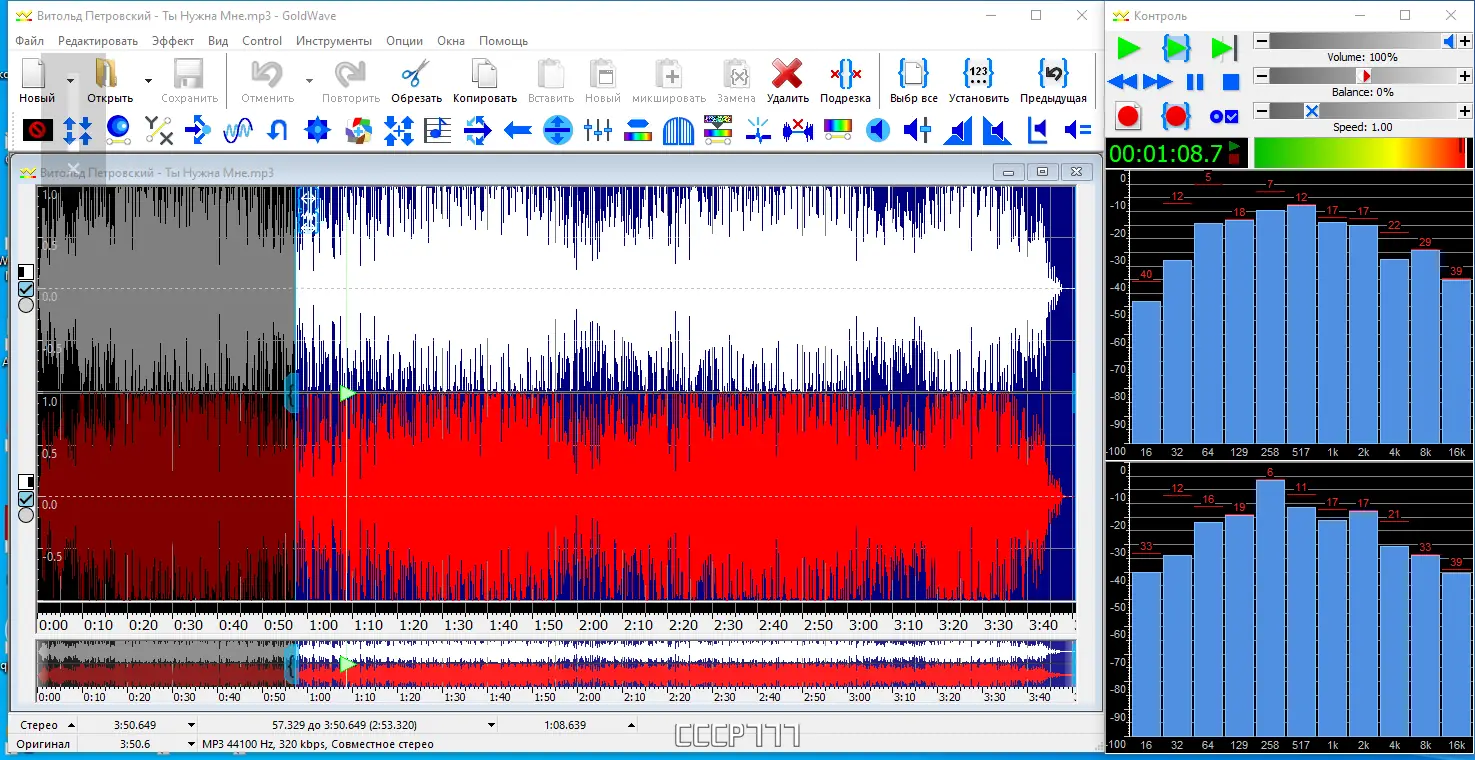This screenshot has width=1475, height=760.
Task: Click the Обрезать scissors icon
Action: 416,75
